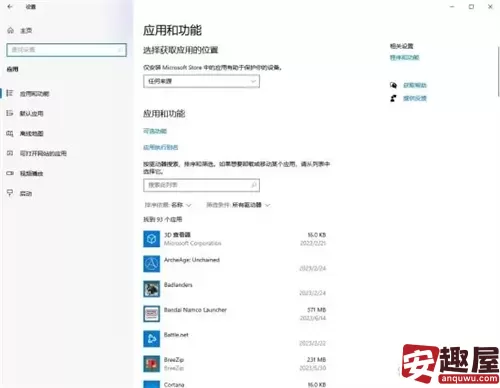Click the search icon in 搜索此列表 box
Viewport: 500px width, 388px height.
pos(254,185)
